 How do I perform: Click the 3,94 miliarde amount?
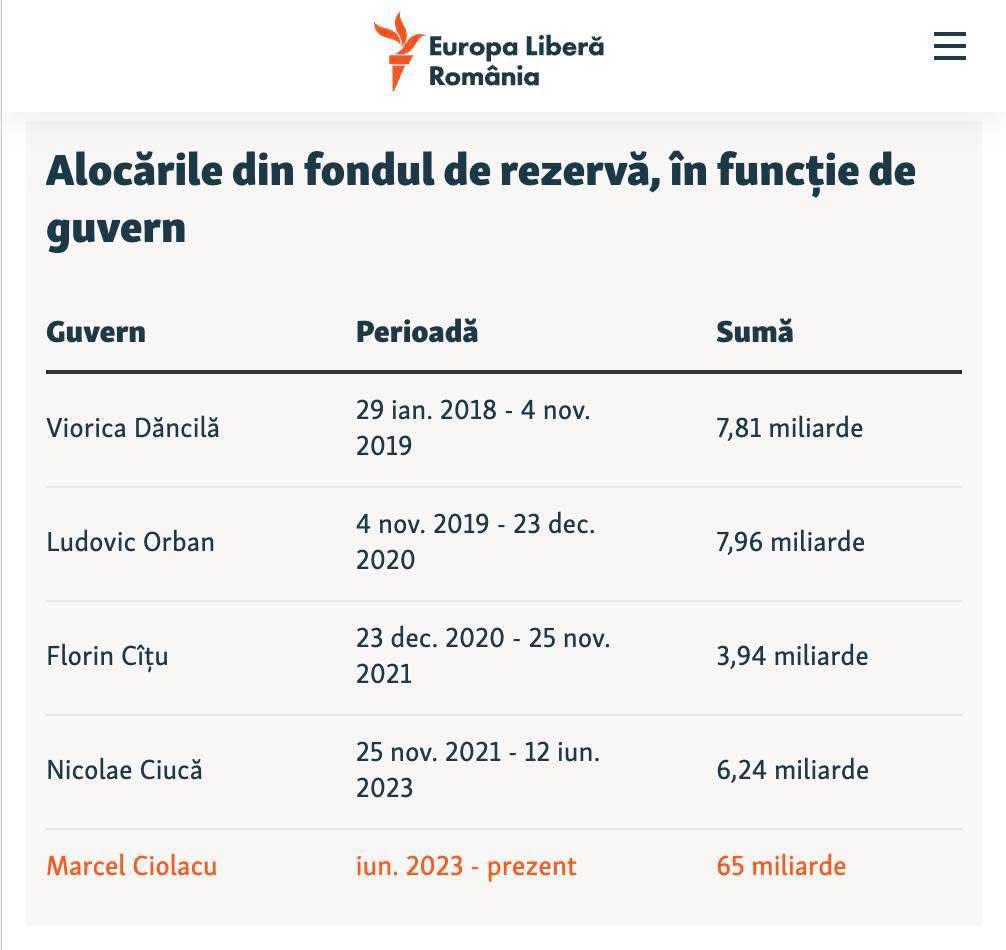(792, 657)
